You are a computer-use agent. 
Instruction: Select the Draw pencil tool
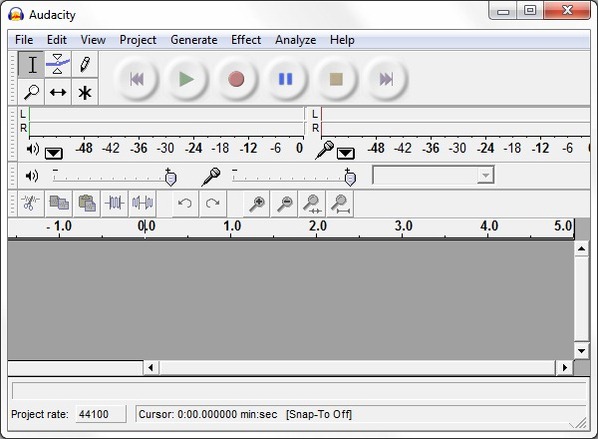click(85, 64)
